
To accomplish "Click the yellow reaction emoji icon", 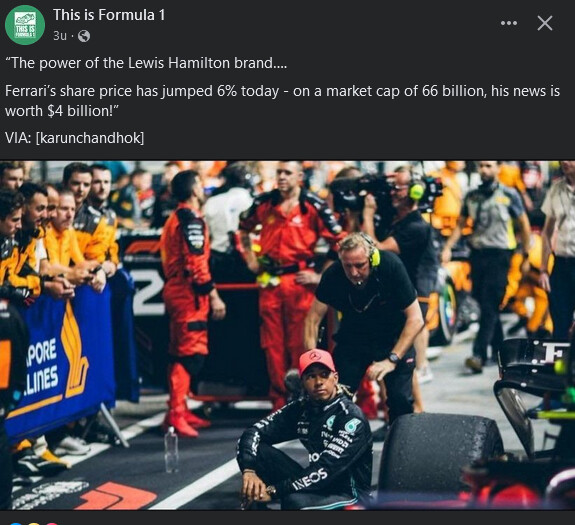I will click(x=34, y=524).
